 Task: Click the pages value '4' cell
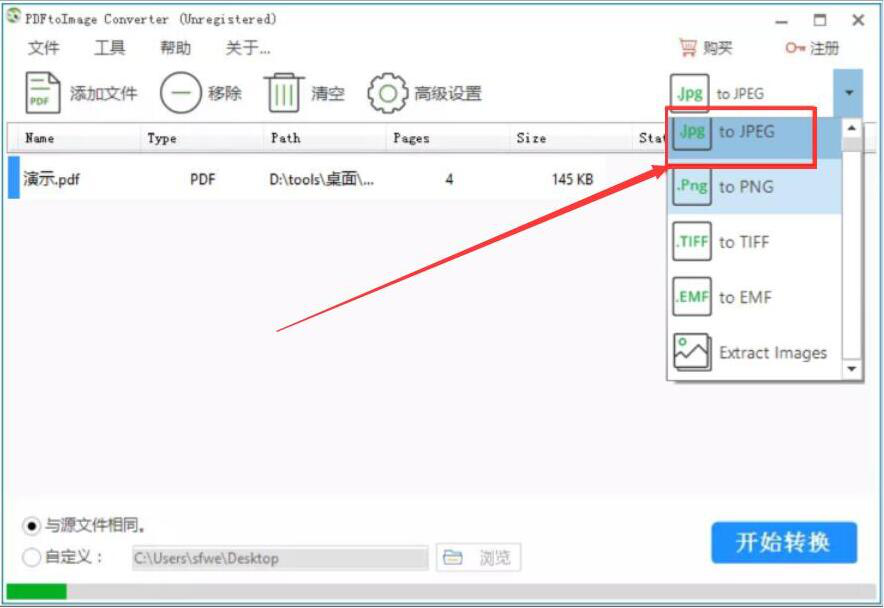449,179
